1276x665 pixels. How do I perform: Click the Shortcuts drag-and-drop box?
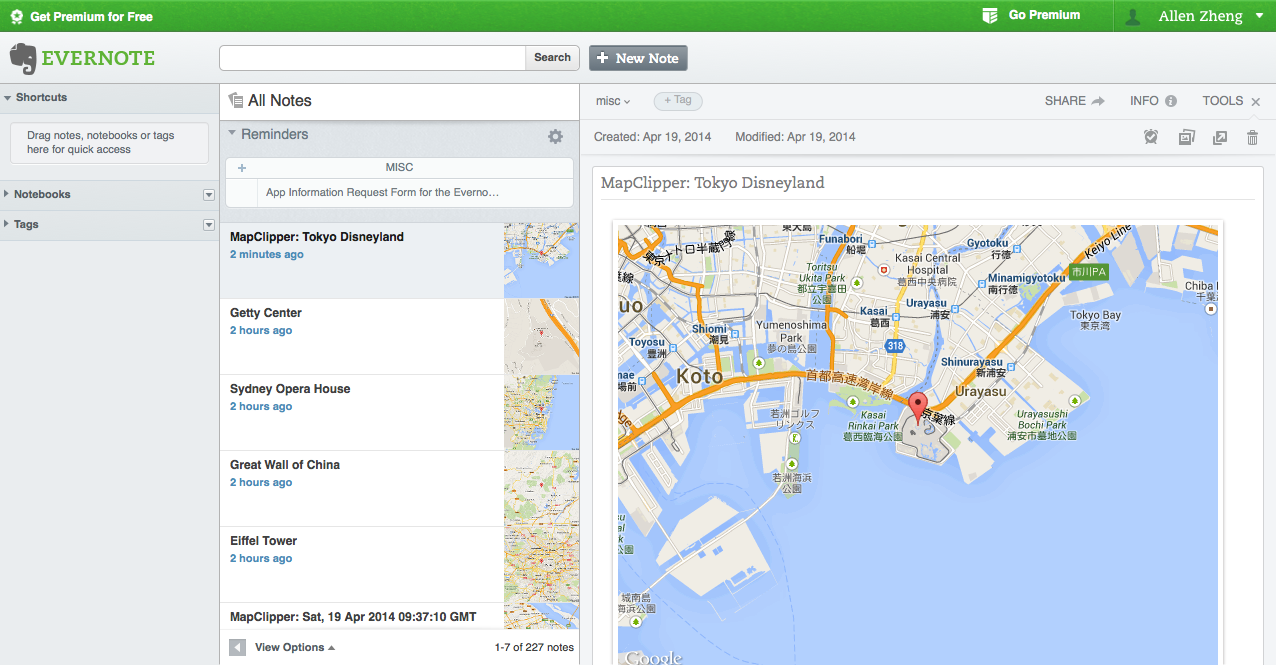coord(109,143)
